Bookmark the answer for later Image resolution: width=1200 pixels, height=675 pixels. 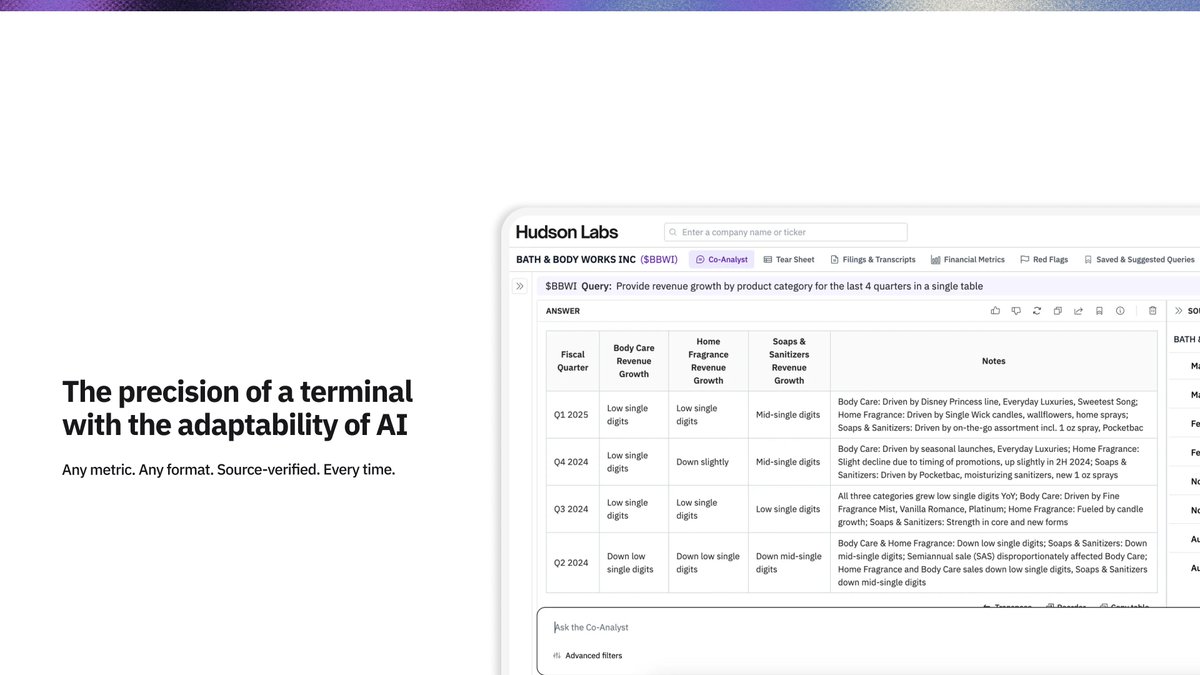click(x=1098, y=311)
